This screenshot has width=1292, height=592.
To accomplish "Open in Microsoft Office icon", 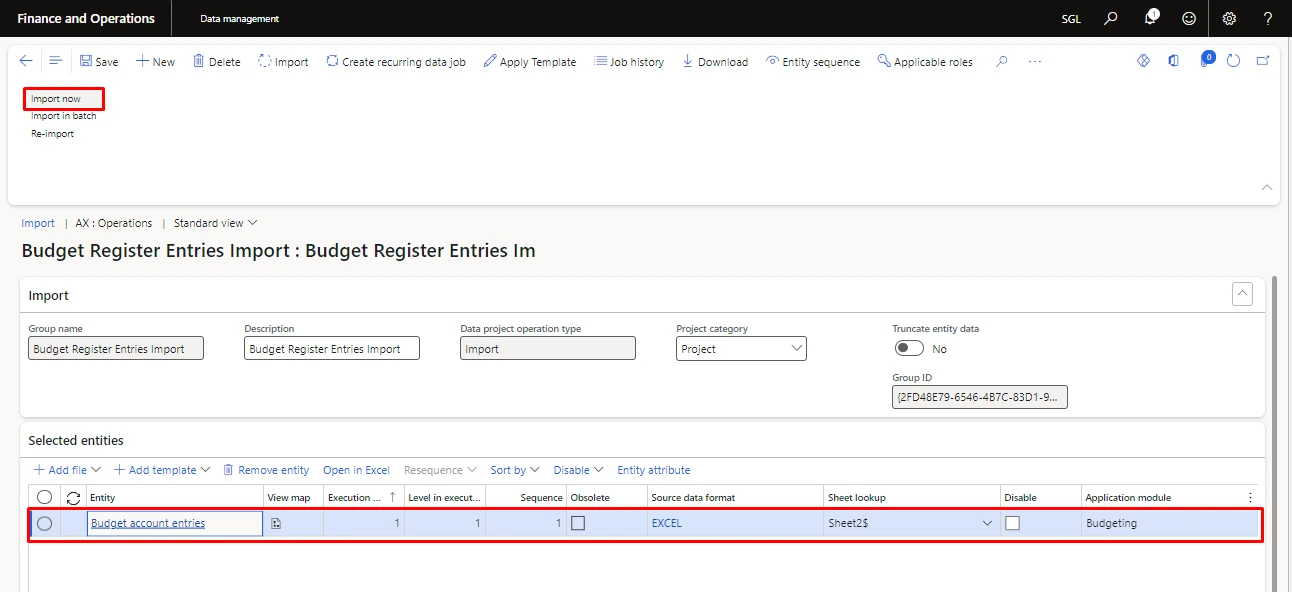I will (x=1174, y=61).
